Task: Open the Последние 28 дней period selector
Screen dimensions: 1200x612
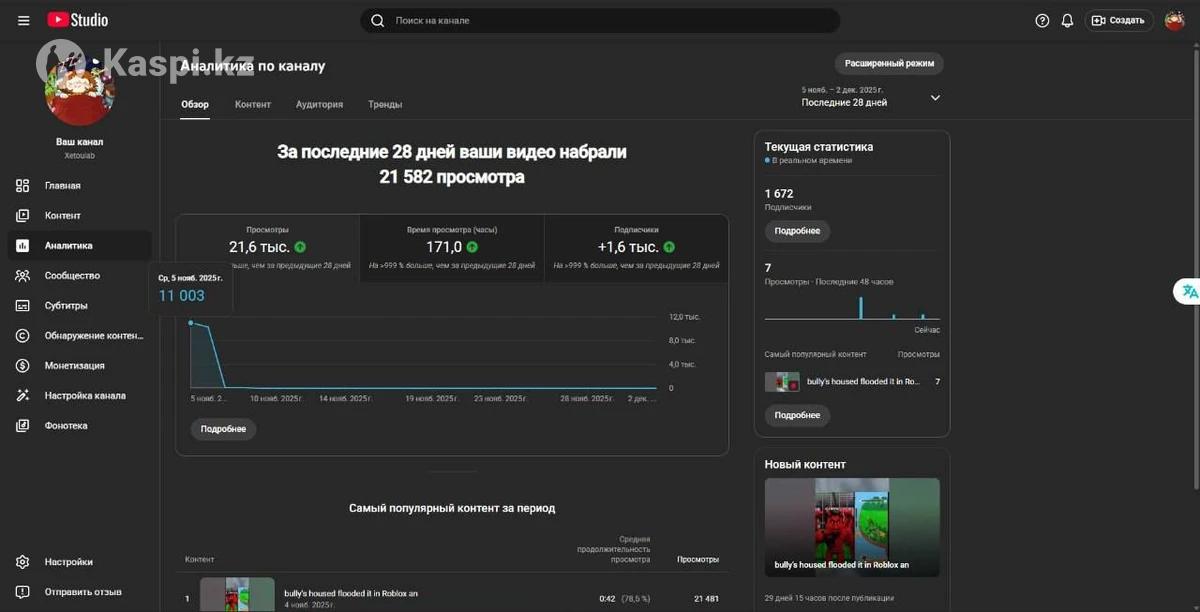Action: 844,102
